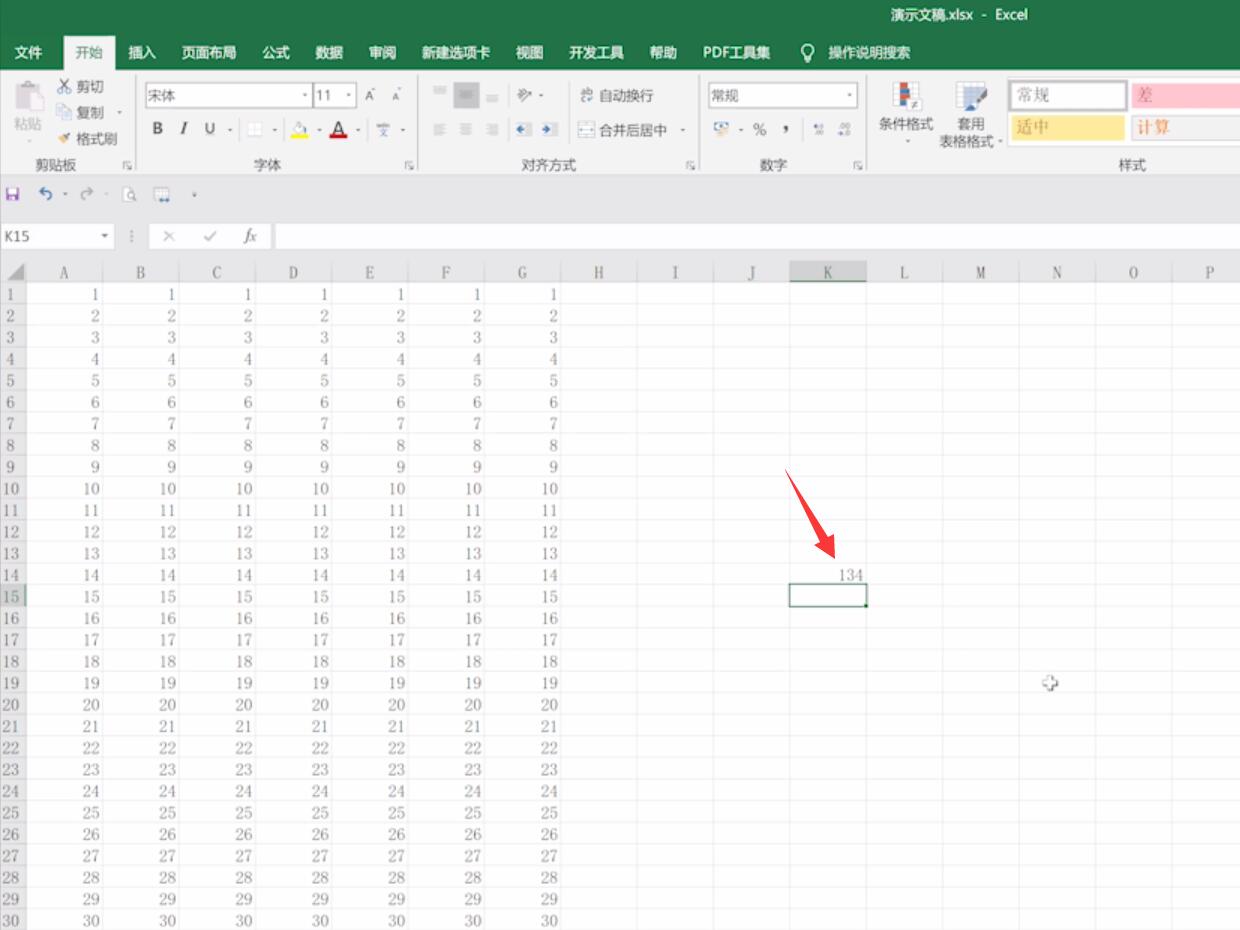The height and width of the screenshot is (930, 1240).
Task: Open Conditional Formatting (条件格式) menu
Action: (x=906, y=114)
